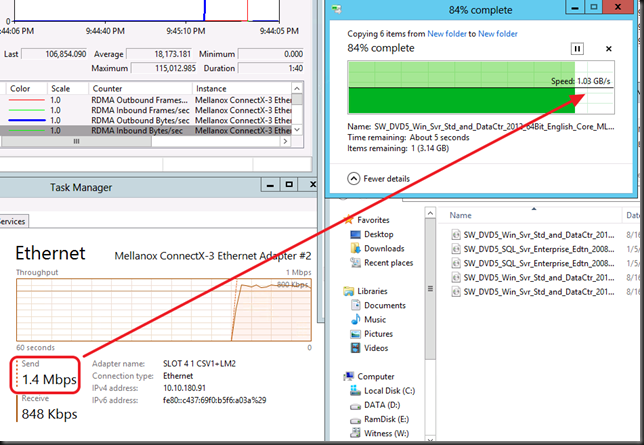
Task: Click counter list horizontal scrollbar thumb
Action: coord(76,141)
